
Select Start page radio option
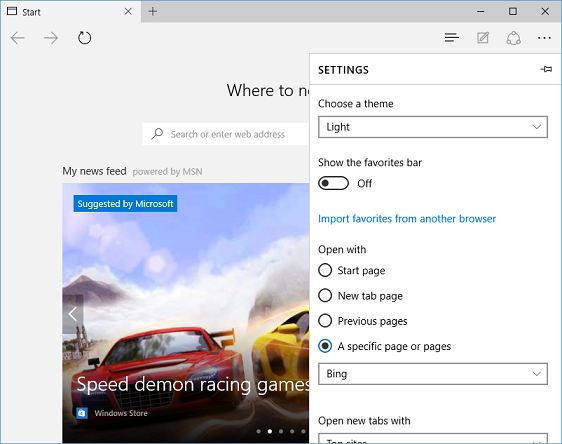pyautogui.click(x=325, y=270)
